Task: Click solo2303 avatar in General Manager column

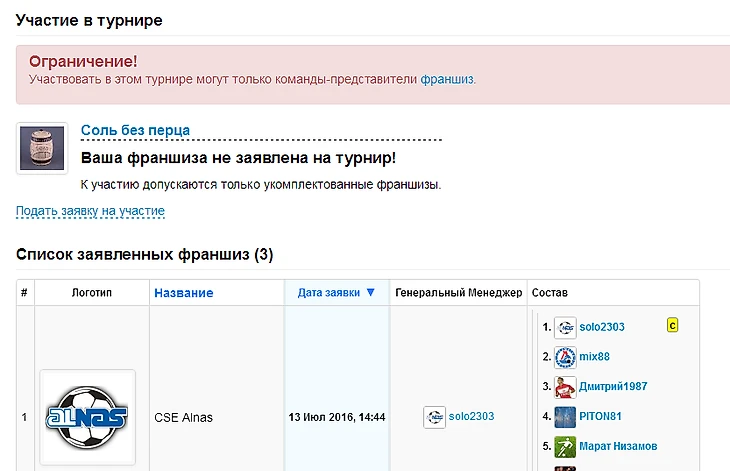Action: point(434,417)
